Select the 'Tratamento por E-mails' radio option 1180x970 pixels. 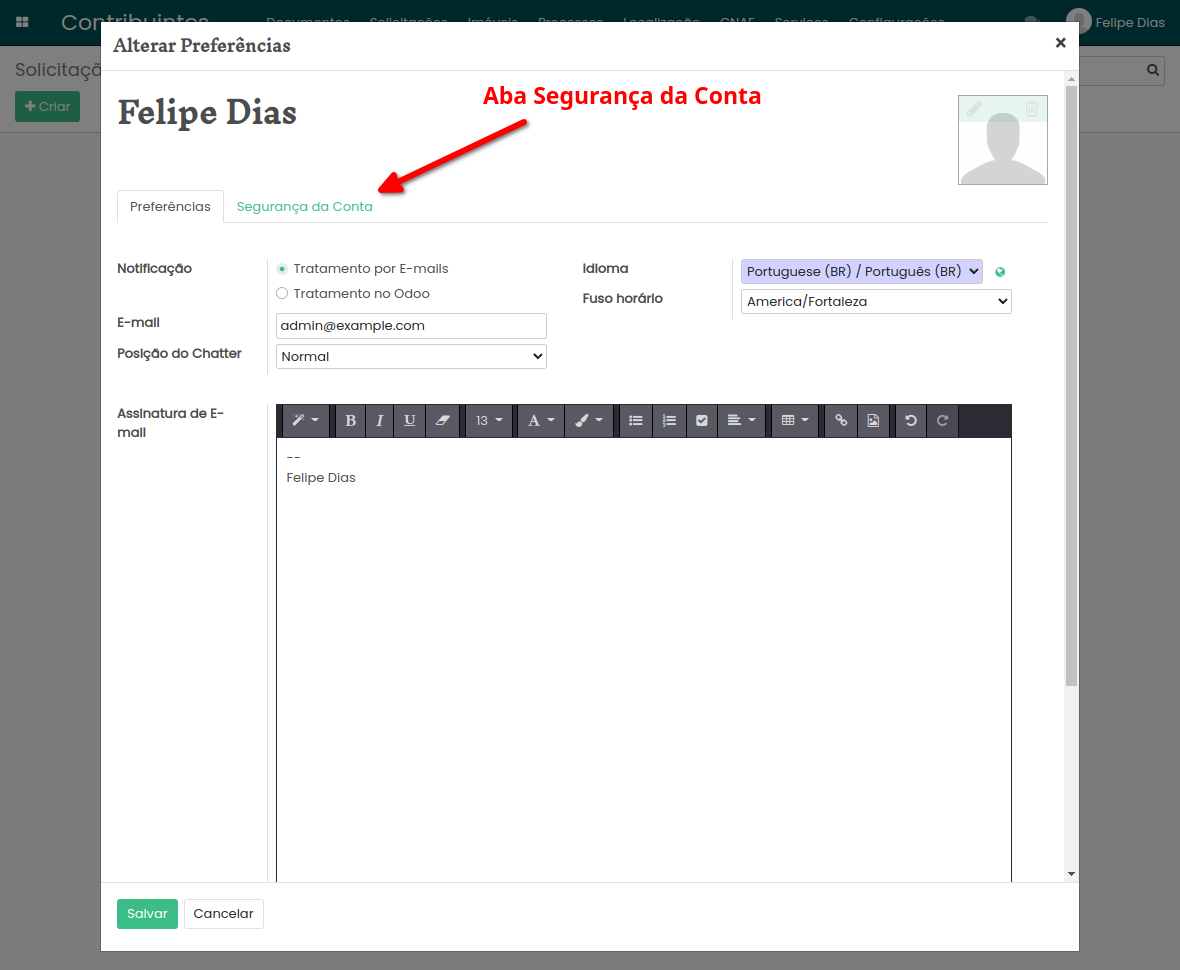282,269
